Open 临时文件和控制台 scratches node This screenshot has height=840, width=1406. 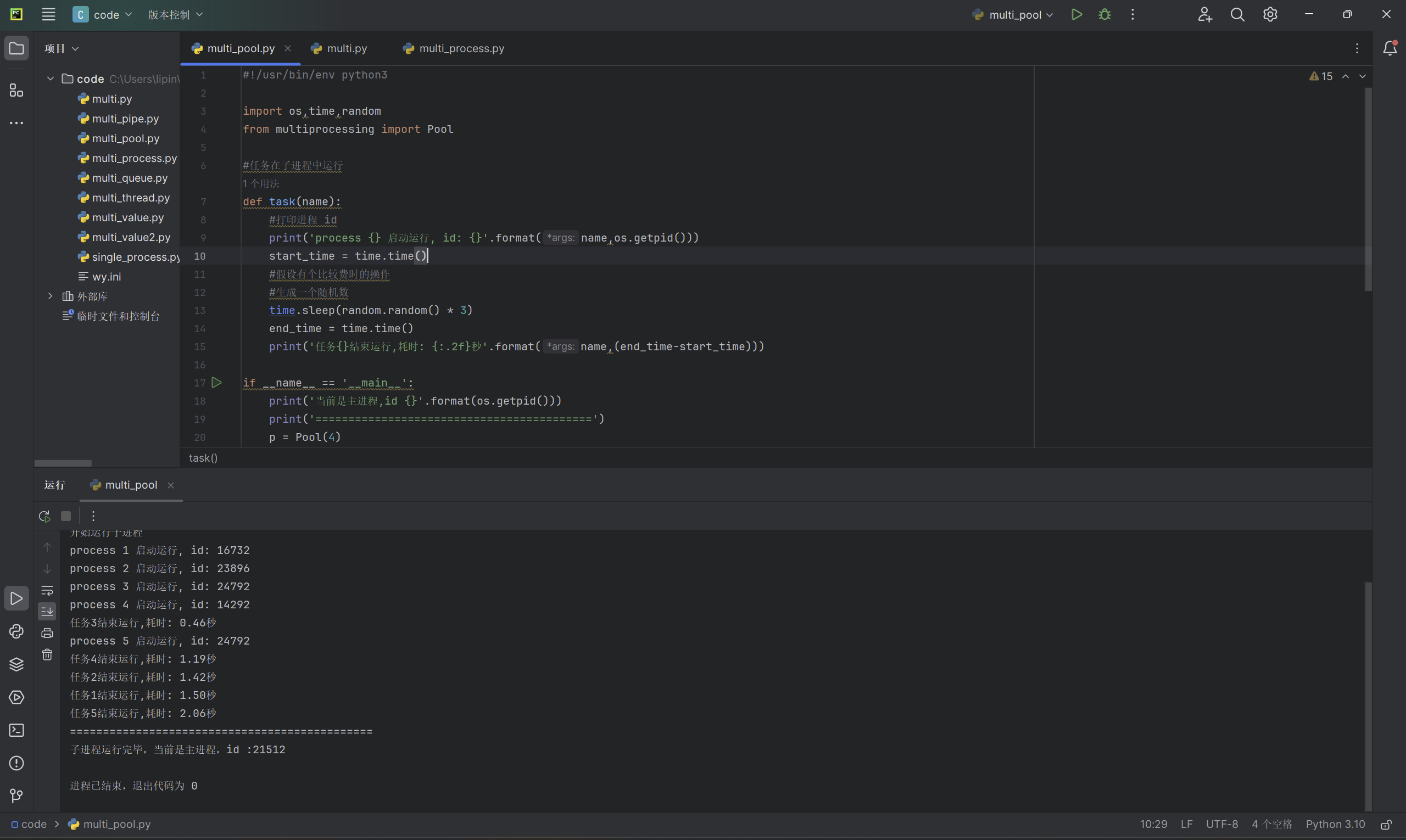point(111,316)
